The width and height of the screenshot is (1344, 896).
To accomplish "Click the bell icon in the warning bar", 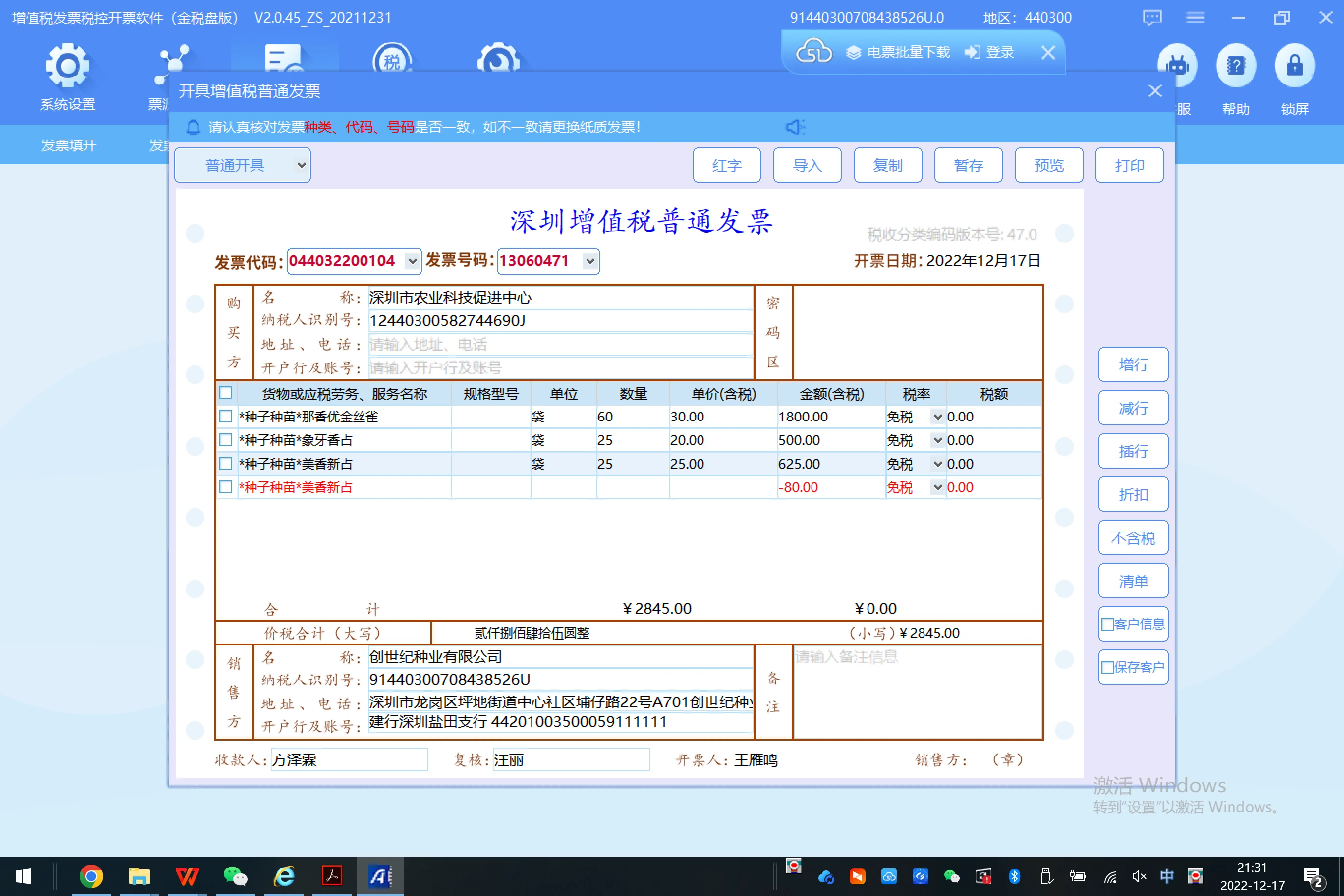I will [193, 127].
